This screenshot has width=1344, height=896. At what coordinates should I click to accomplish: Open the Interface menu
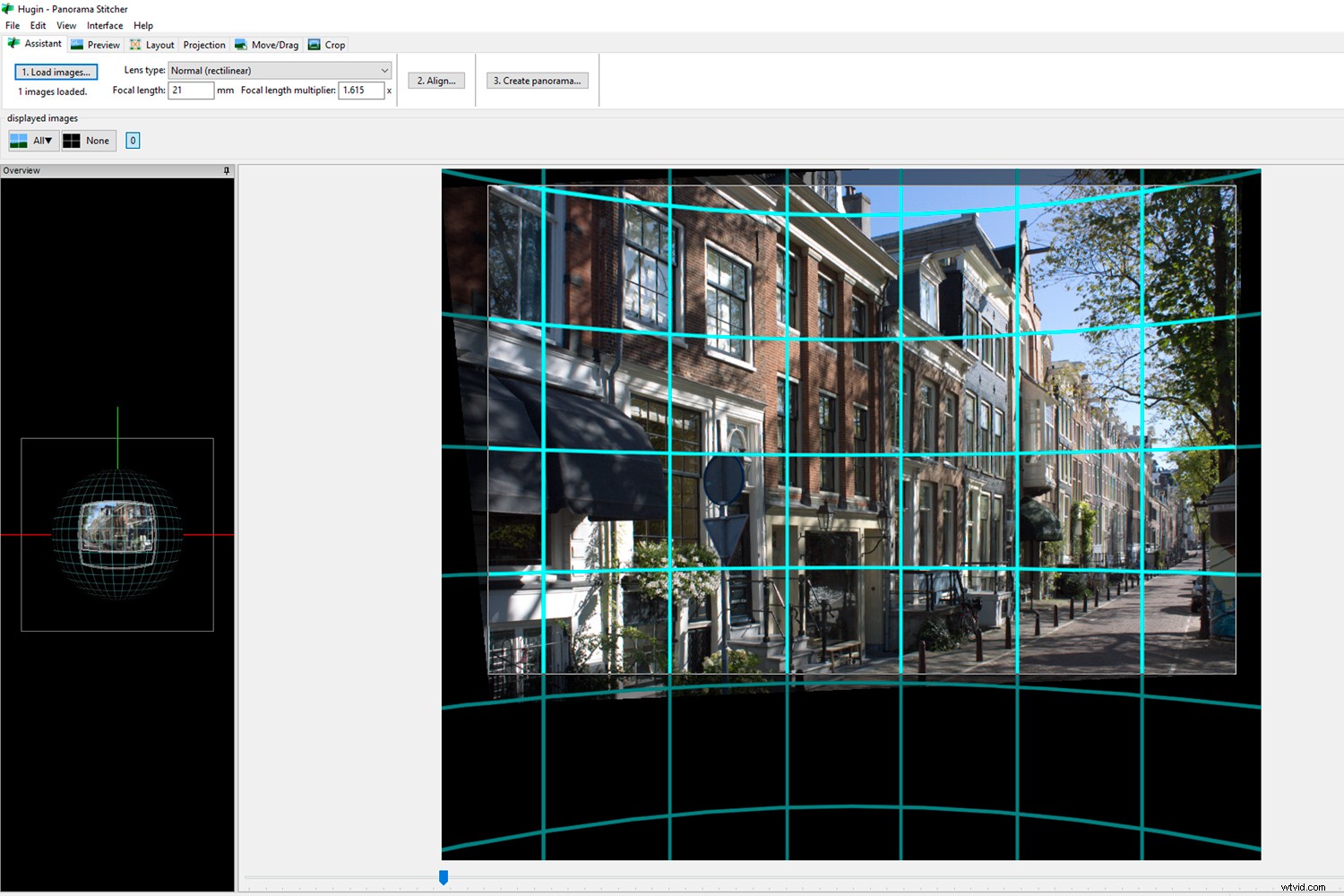click(x=104, y=25)
